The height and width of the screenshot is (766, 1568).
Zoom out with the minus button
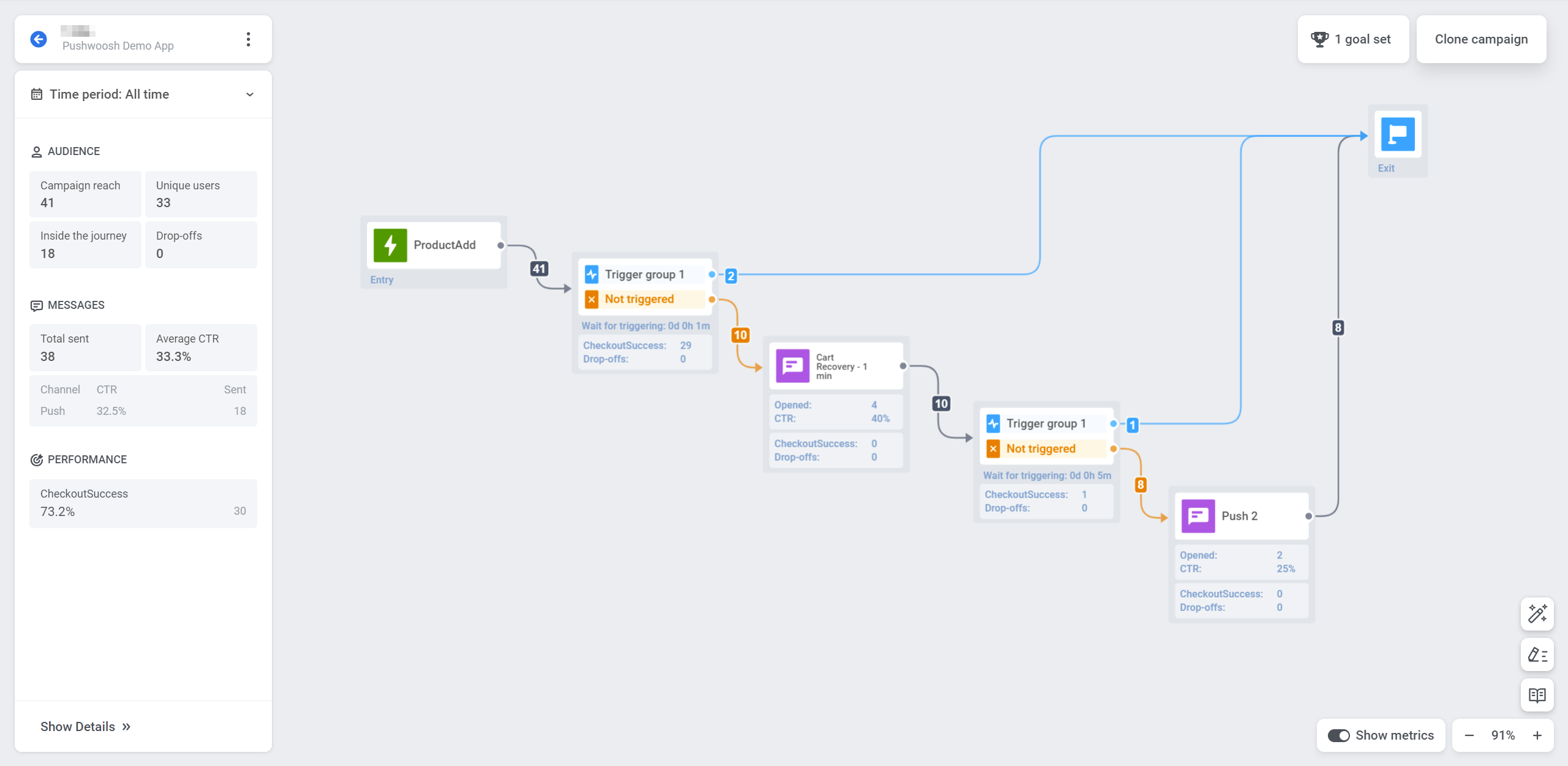pyautogui.click(x=1469, y=735)
